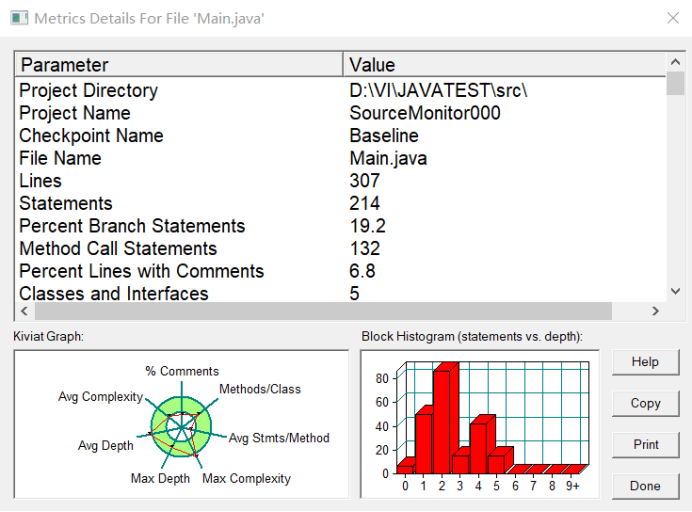This screenshot has height=512, width=692.
Task: Click the Help button
Action: pyautogui.click(x=645, y=362)
